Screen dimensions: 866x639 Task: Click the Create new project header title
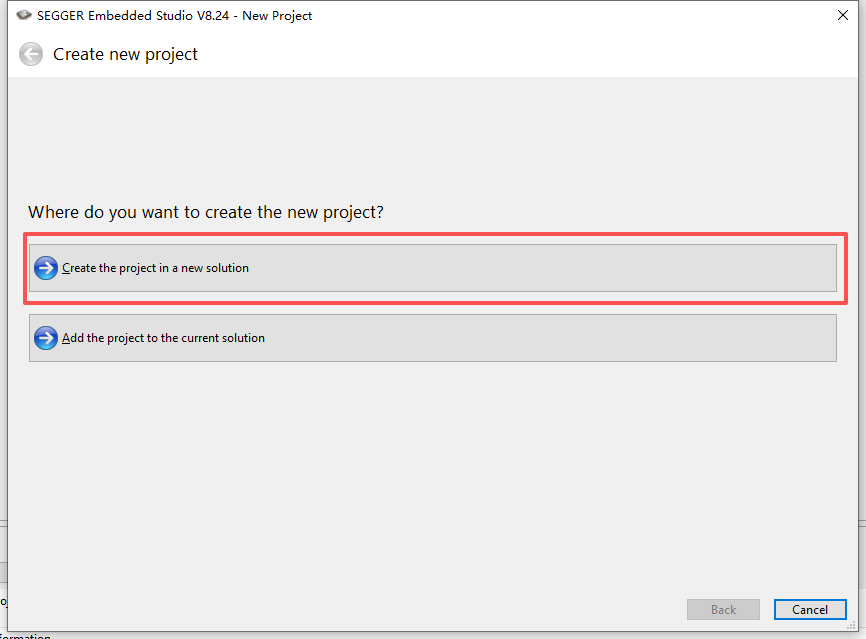pyautogui.click(x=125, y=54)
